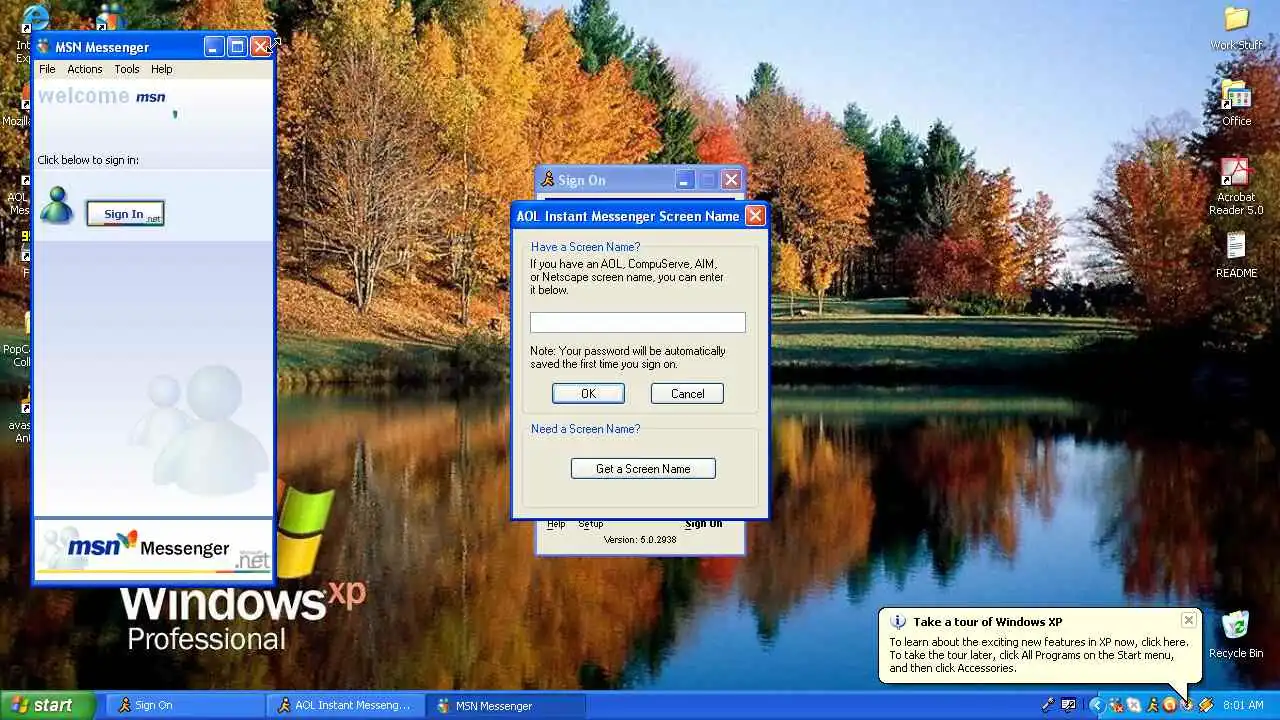The height and width of the screenshot is (720, 1280).
Task: Click the MSN icon on taskbar MSN Messenger button
Action: 444,705
